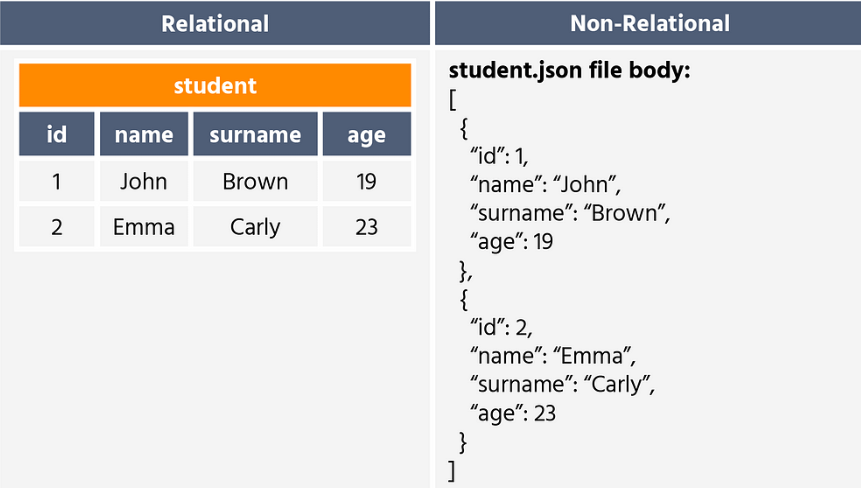The width and height of the screenshot is (861, 488).
Task: Select the age cell showing 19
Action: (x=367, y=181)
